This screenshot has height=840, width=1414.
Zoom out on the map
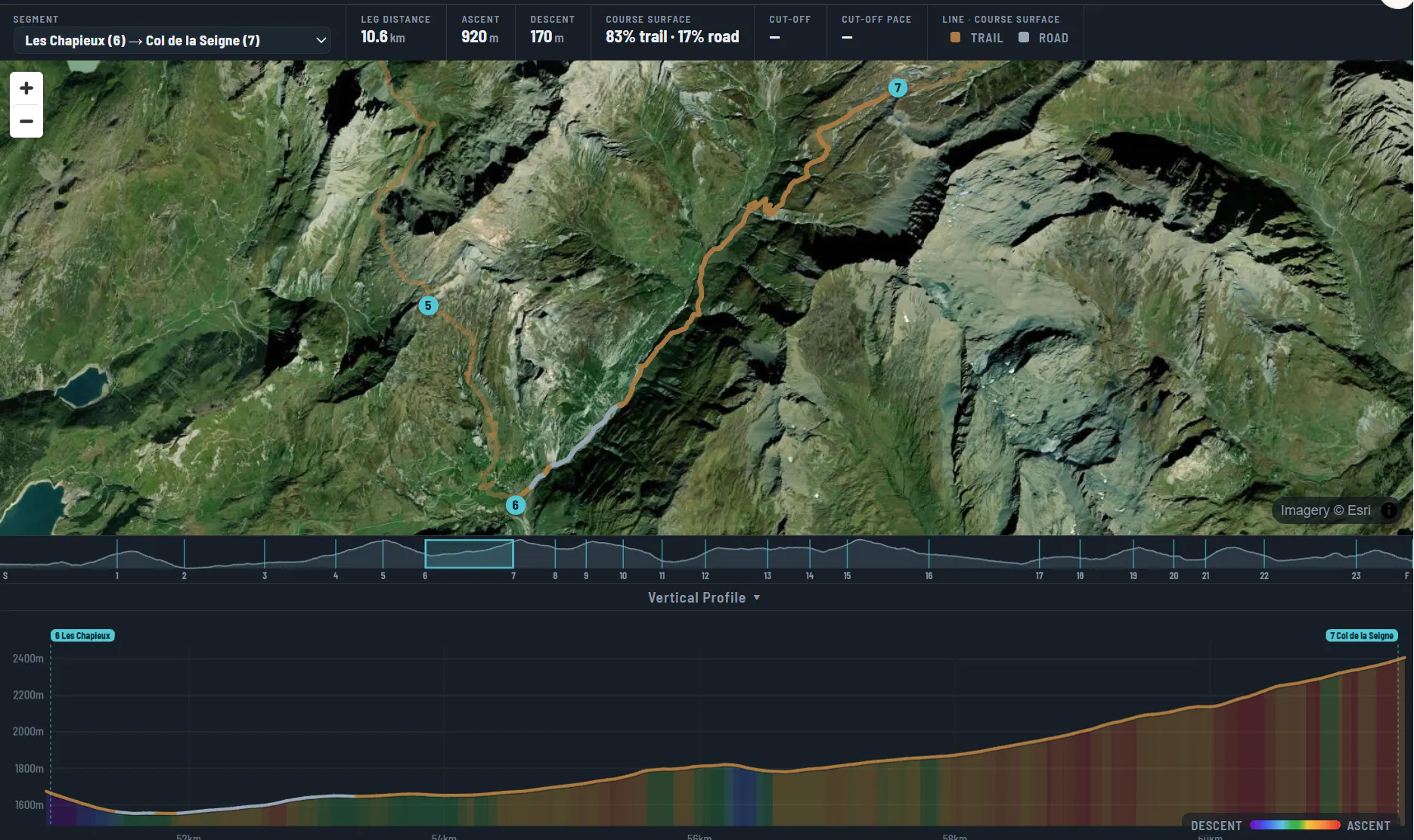pyautogui.click(x=26, y=121)
